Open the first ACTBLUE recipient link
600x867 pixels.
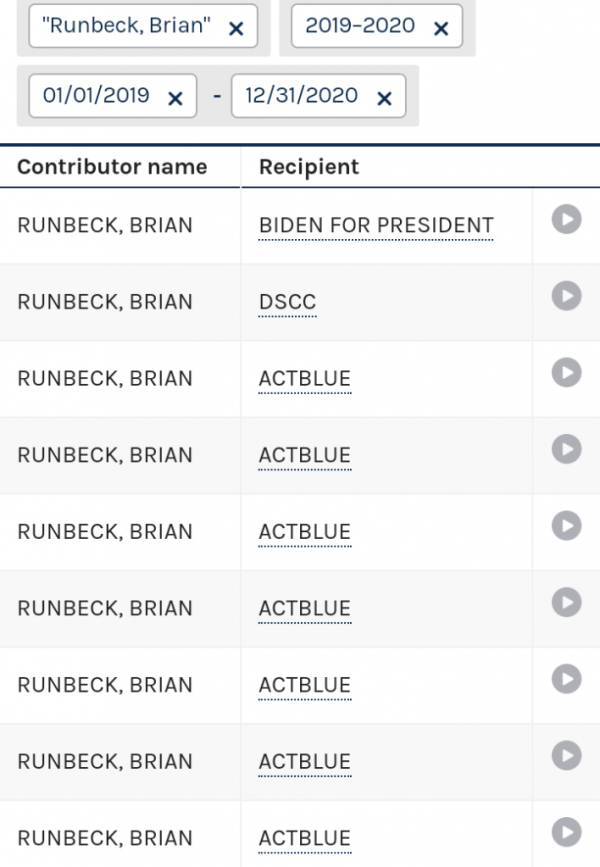305,379
